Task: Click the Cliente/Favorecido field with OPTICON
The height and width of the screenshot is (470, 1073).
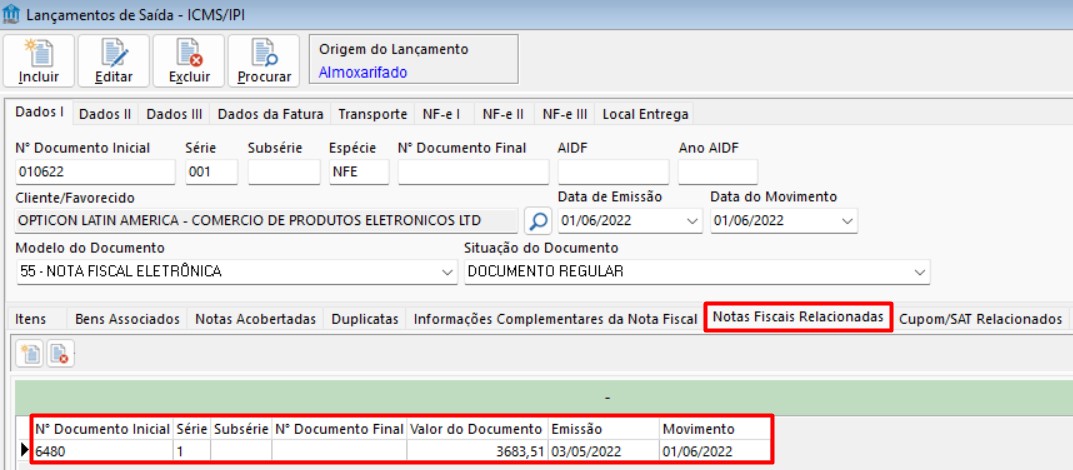Action: tap(266, 221)
